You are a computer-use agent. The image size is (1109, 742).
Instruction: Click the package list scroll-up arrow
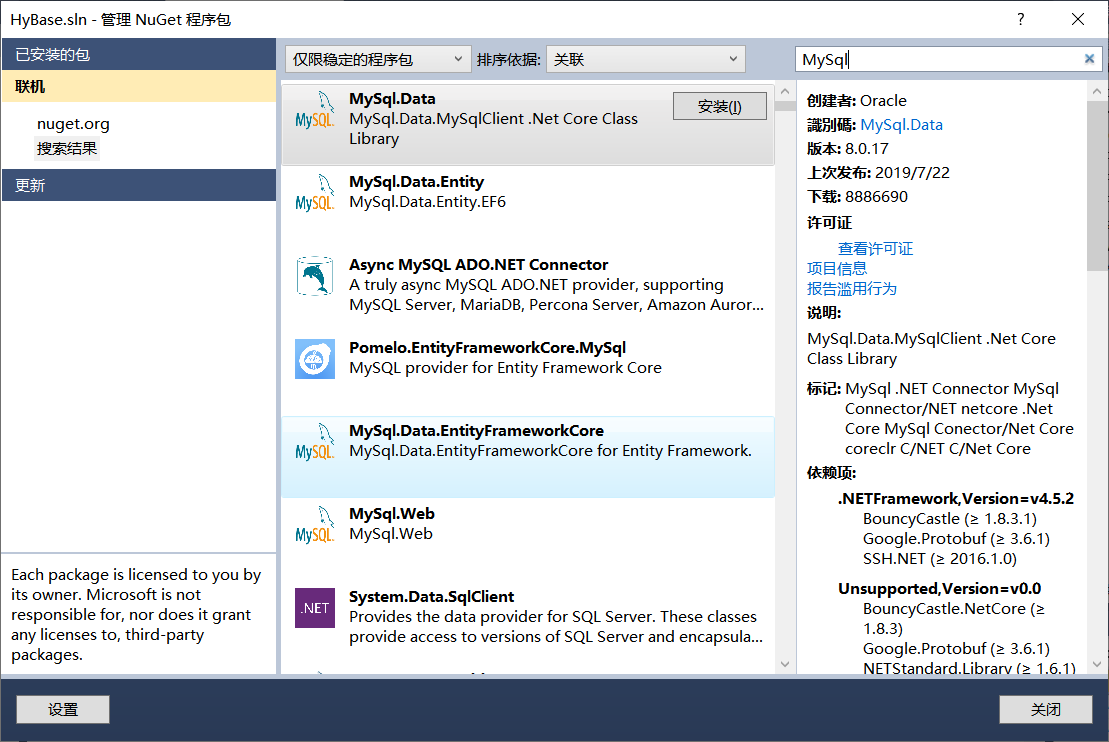point(785,92)
